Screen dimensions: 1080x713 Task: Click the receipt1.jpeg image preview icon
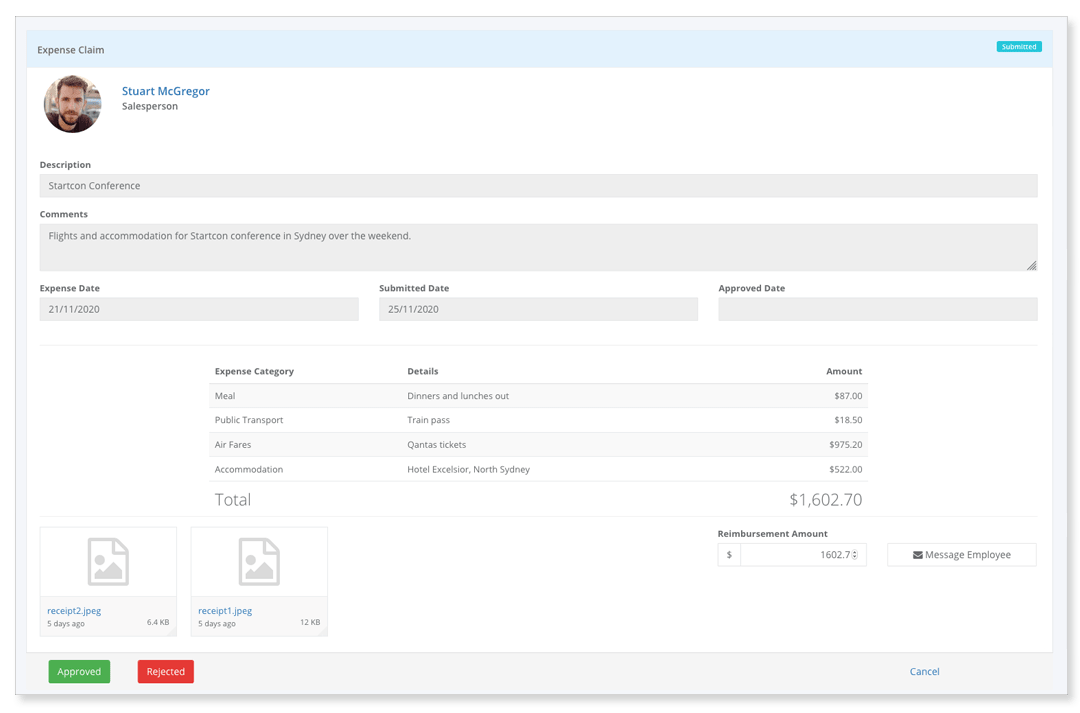coord(259,561)
